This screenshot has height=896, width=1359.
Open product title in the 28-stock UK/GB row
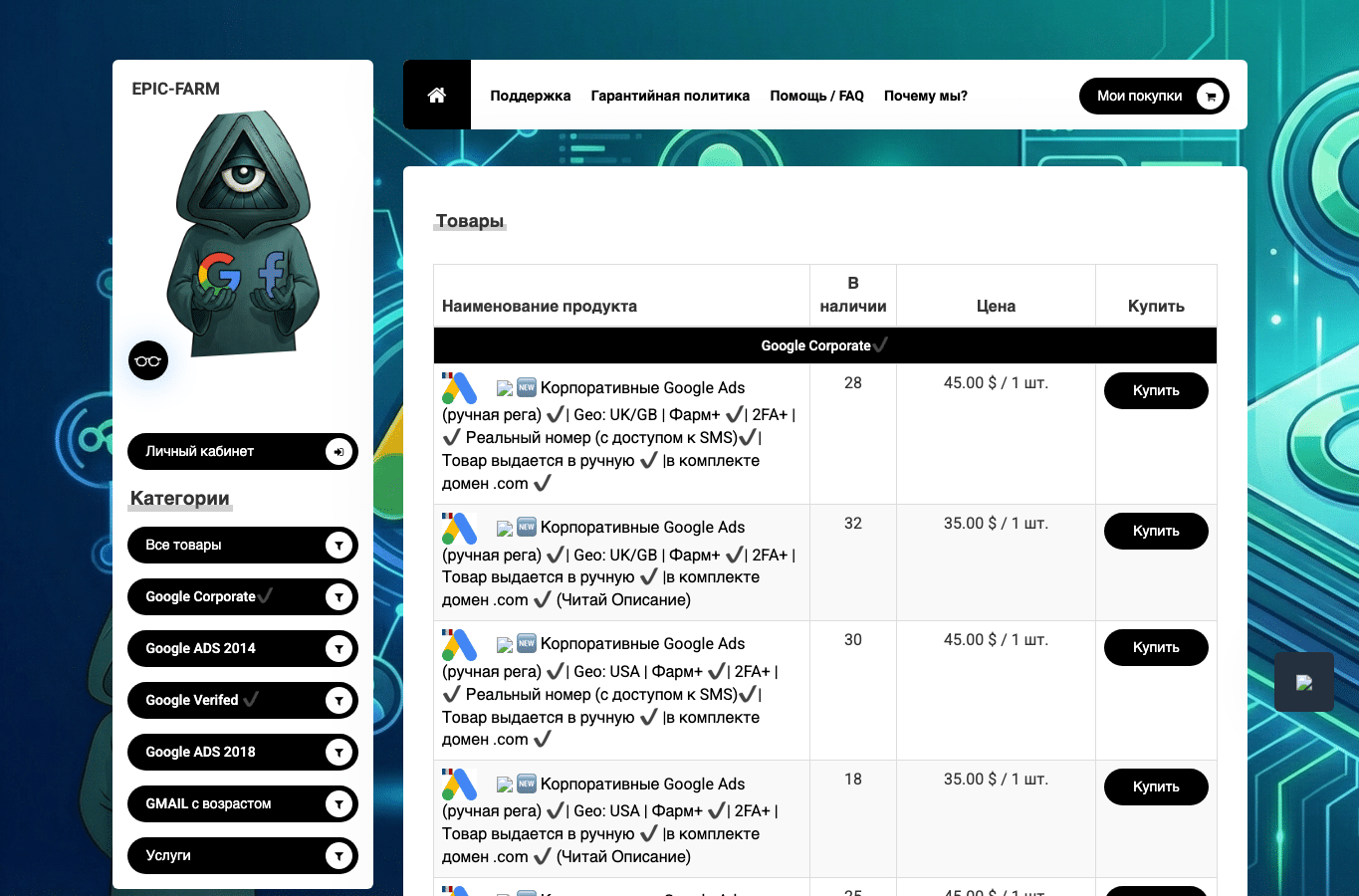coord(620,436)
